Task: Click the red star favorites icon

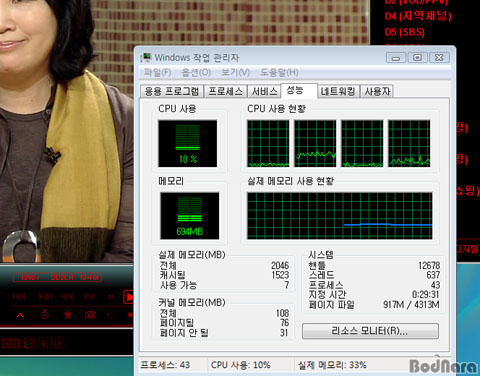Action: pyautogui.click(x=68, y=314)
